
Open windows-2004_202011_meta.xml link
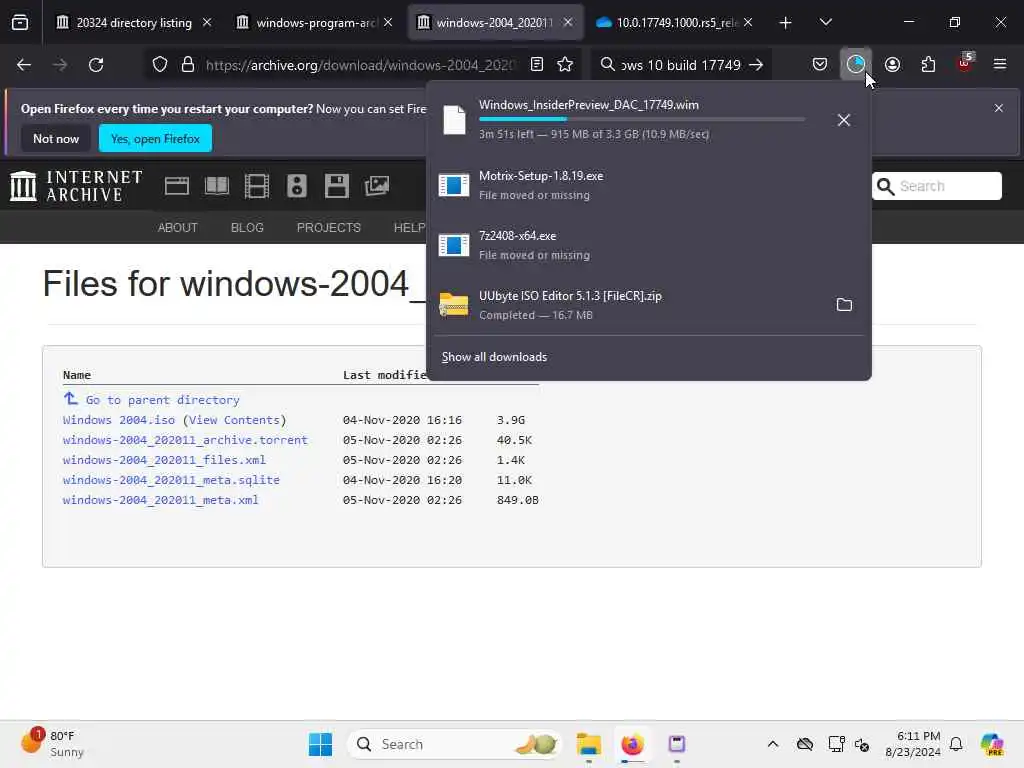(161, 500)
